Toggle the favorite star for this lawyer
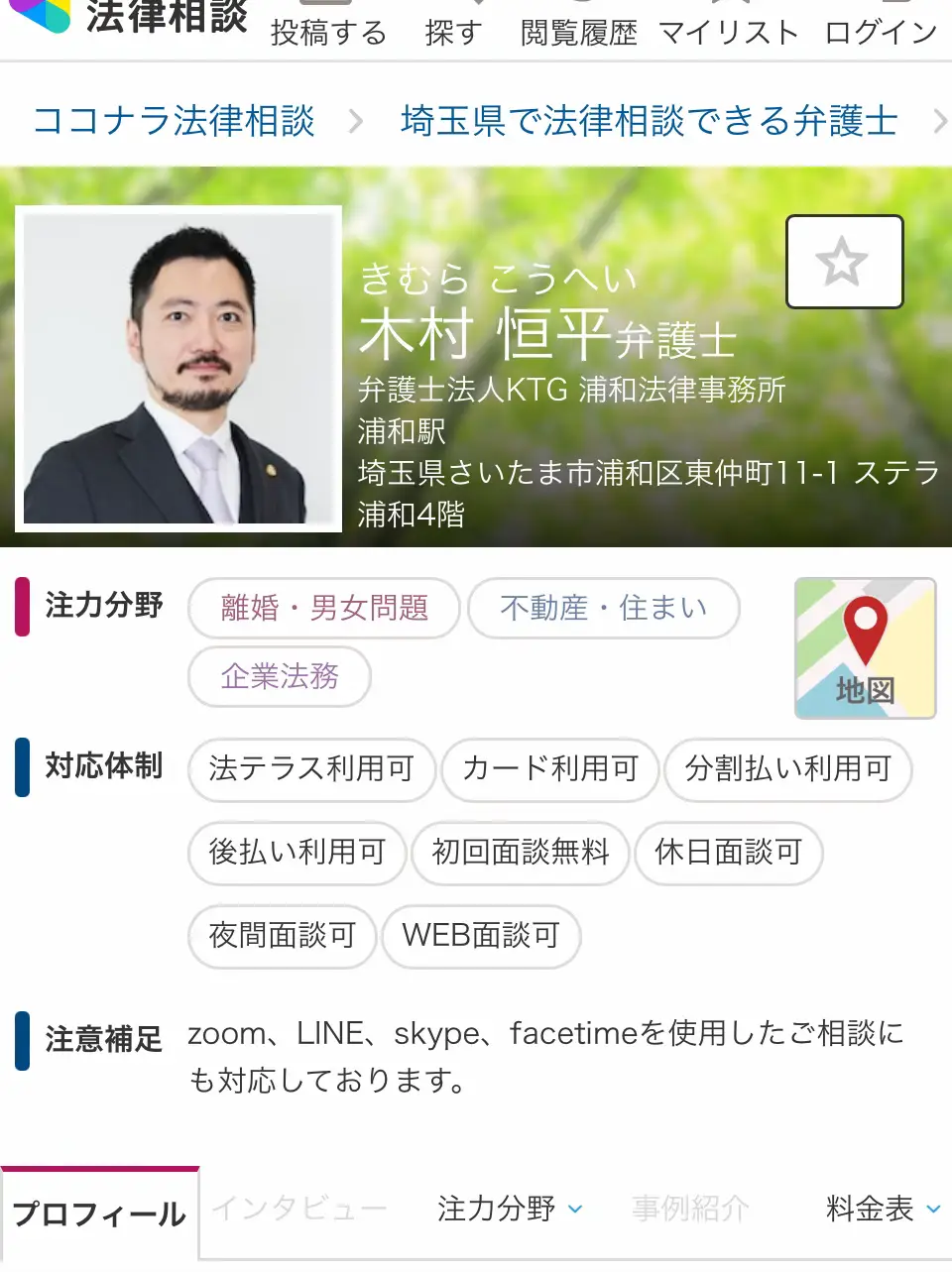The height and width of the screenshot is (1272, 952). [x=844, y=262]
